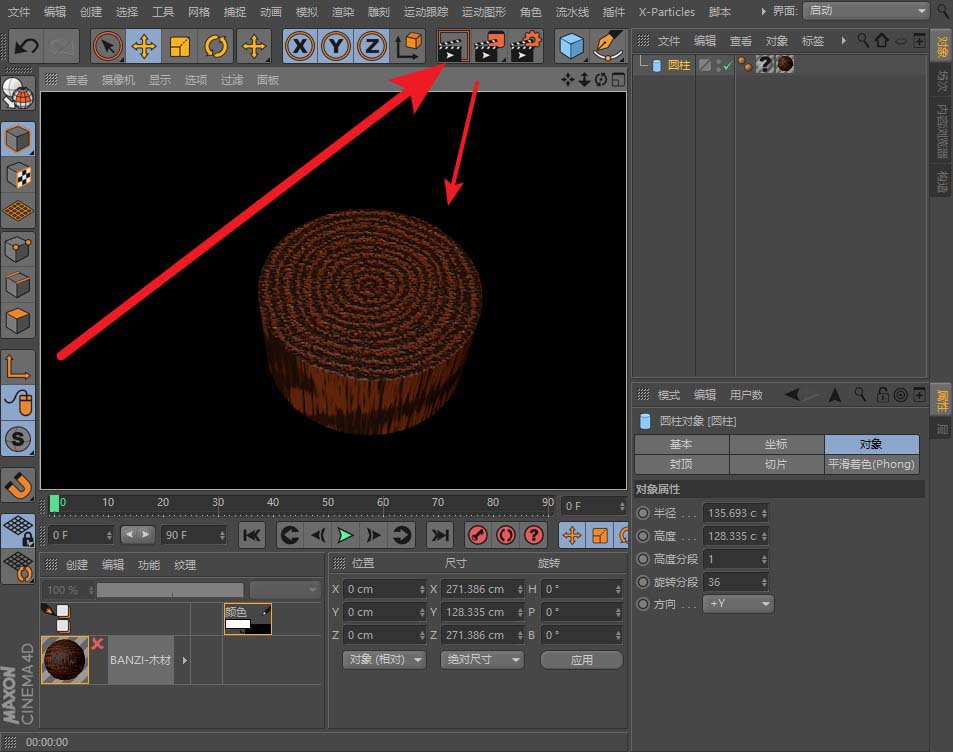Click the cube primitive icon in toolbar
Screen dimensions: 953x752
572,46
